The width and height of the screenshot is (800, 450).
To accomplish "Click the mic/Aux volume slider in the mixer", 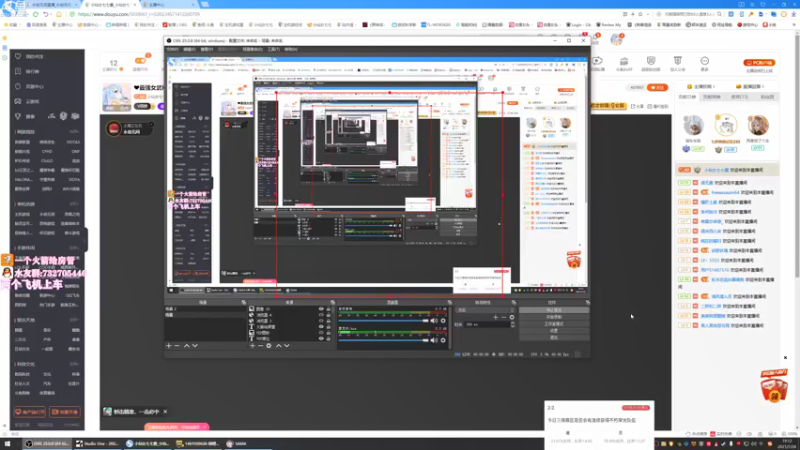I will [384, 340].
